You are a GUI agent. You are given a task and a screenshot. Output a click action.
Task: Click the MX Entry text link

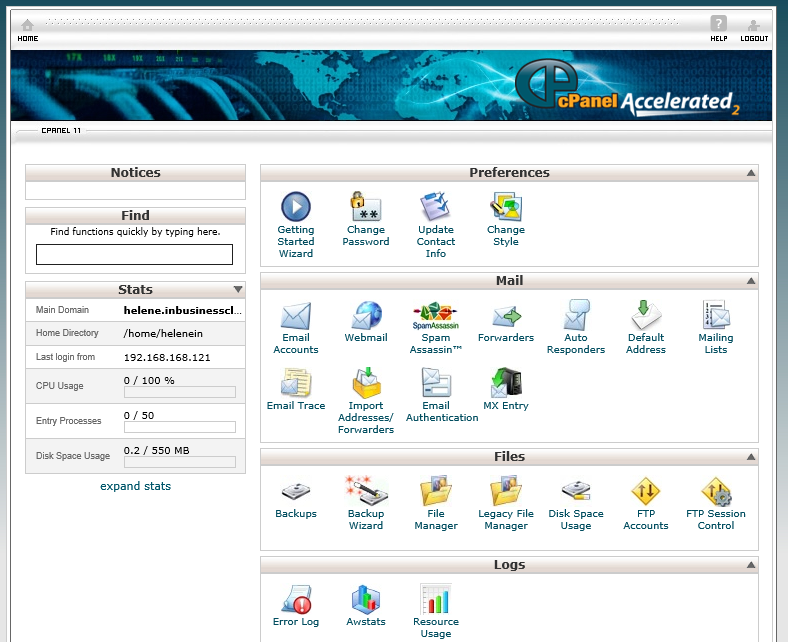pyautogui.click(x=506, y=405)
